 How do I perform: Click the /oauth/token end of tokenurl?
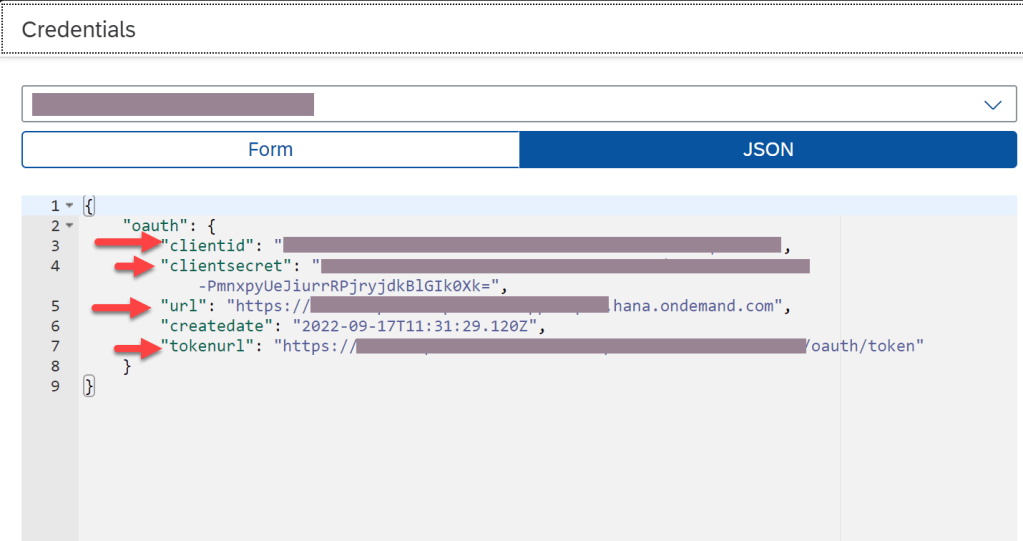point(864,346)
